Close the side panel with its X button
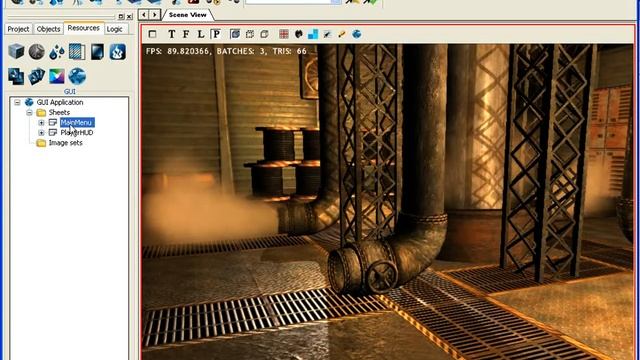 (129, 16)
